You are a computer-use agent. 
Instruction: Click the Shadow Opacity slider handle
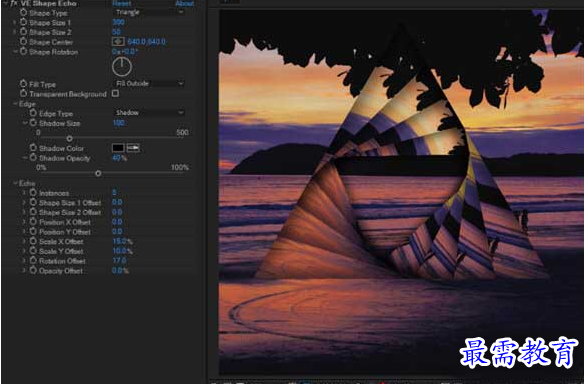click(x=98, y=173)
